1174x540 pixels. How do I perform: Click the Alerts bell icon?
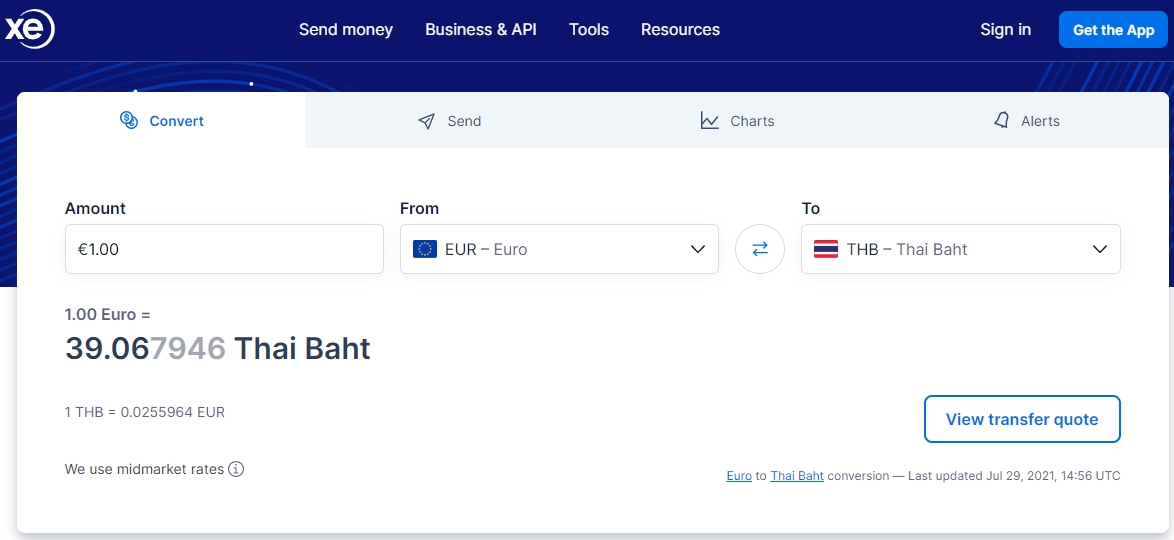tap(1002, 121)
